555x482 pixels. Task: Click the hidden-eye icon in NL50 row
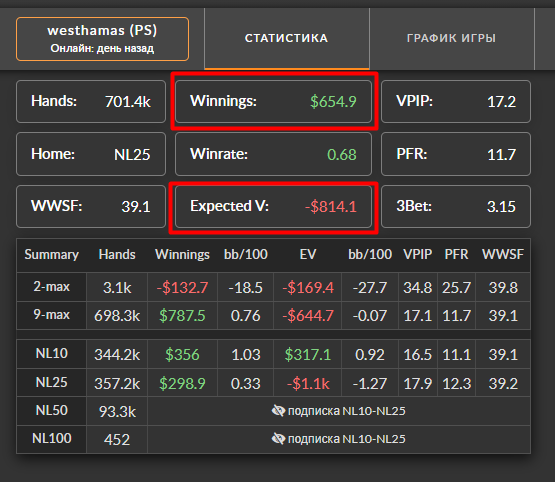pyautogui.click(x=278, y=411)
